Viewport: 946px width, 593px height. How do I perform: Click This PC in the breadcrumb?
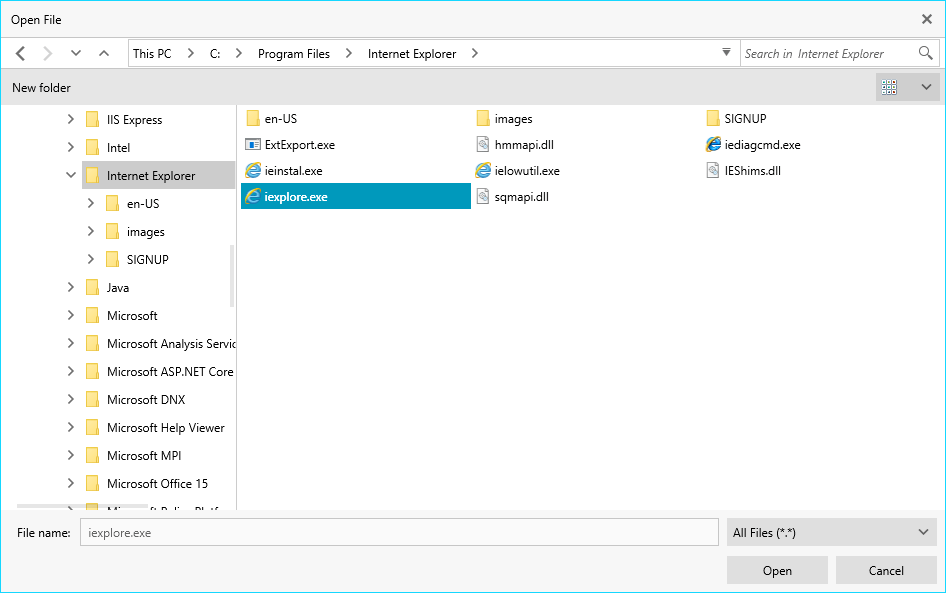coord(152,54)
